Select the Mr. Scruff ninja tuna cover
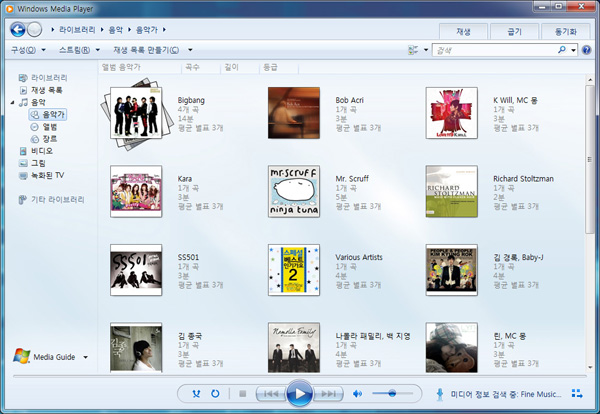 tap(293, 191)
